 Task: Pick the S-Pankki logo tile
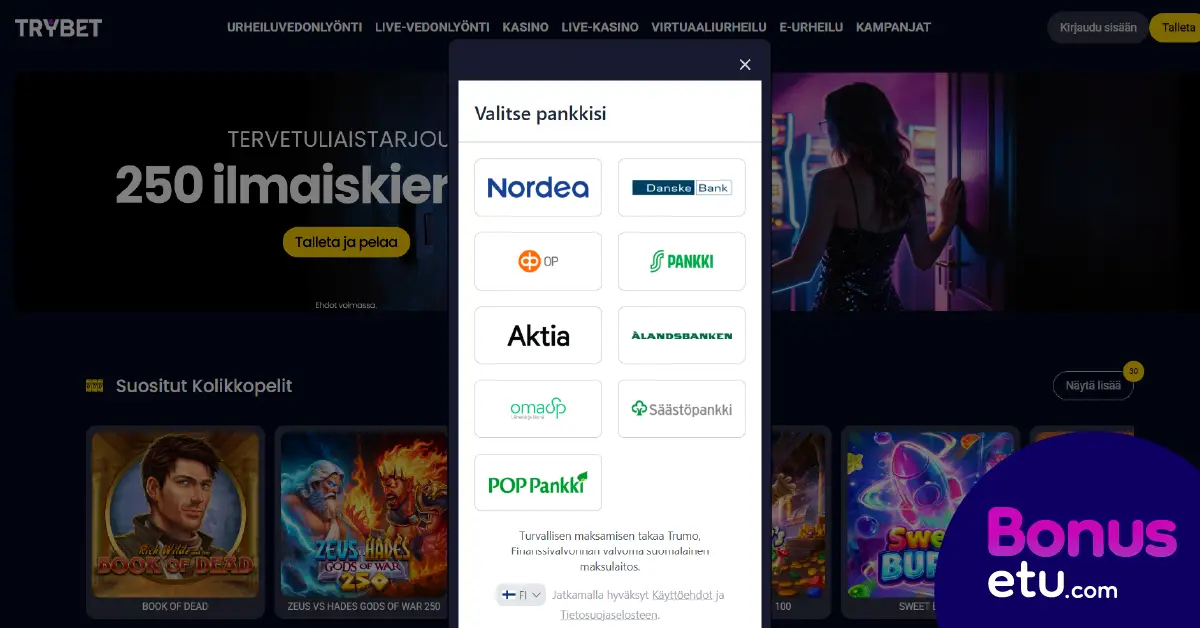tap(682, 261)
